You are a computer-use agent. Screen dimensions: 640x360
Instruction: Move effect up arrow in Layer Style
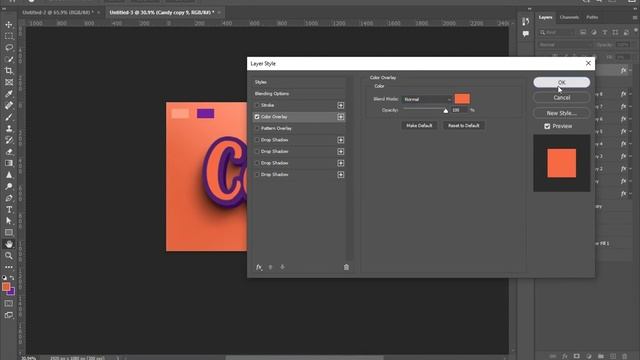[270, 267]
